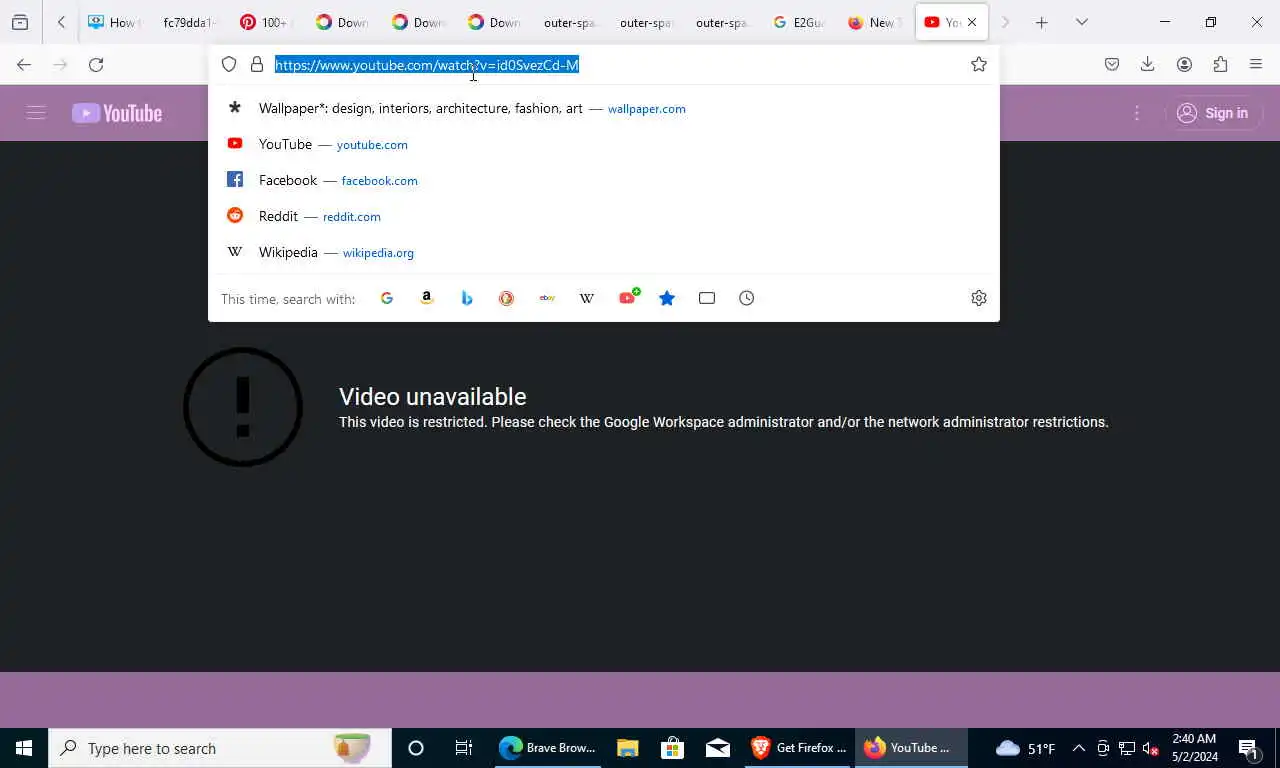Select YouTube youtube.com suggestion
Screen dimensions: 1280x768
(604, 144)
